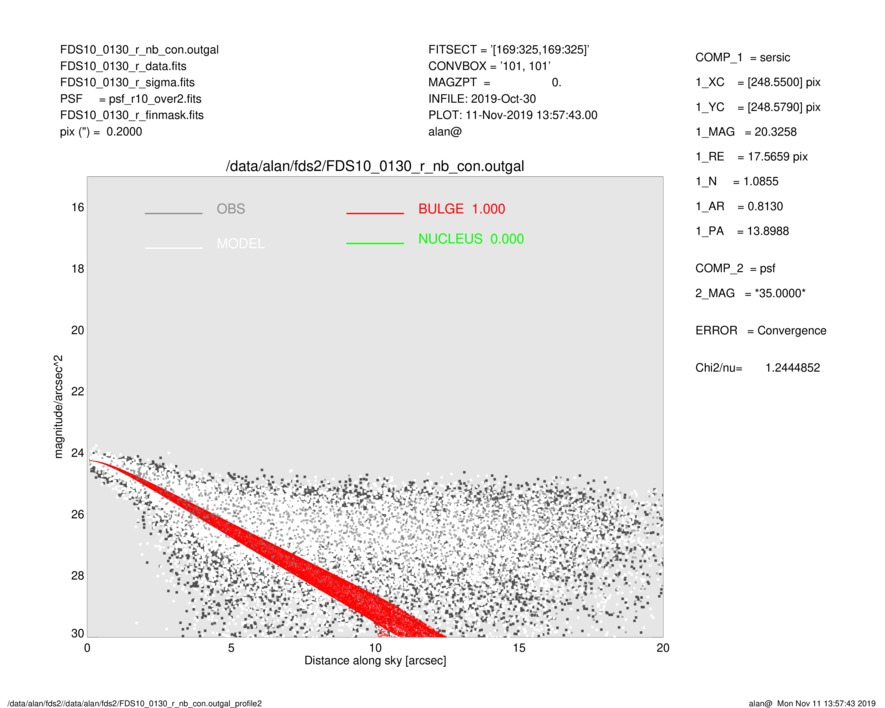The image size is (885, 708).
Task: Click the red BULGE legend line sample
Action: tap(375, 213)
